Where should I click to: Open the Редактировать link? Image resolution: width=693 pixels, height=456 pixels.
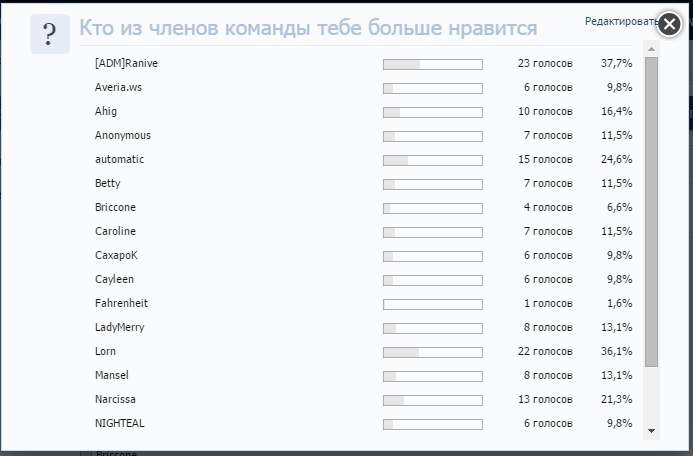(x=616, y=21)
